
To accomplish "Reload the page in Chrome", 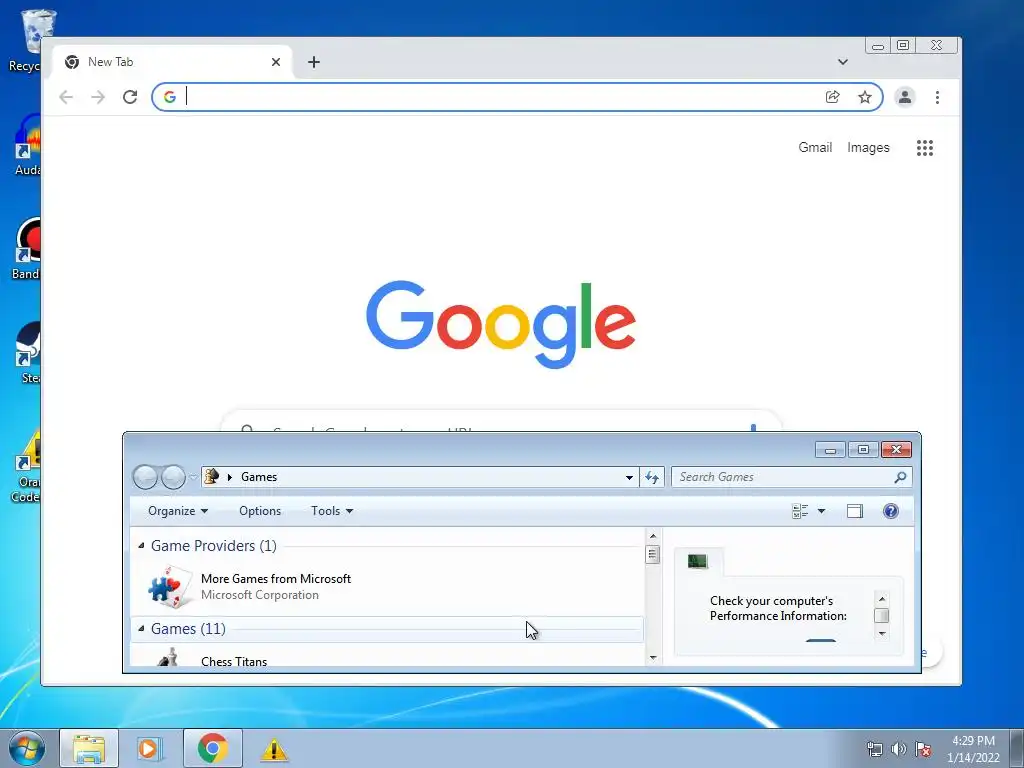I will 130,97.
